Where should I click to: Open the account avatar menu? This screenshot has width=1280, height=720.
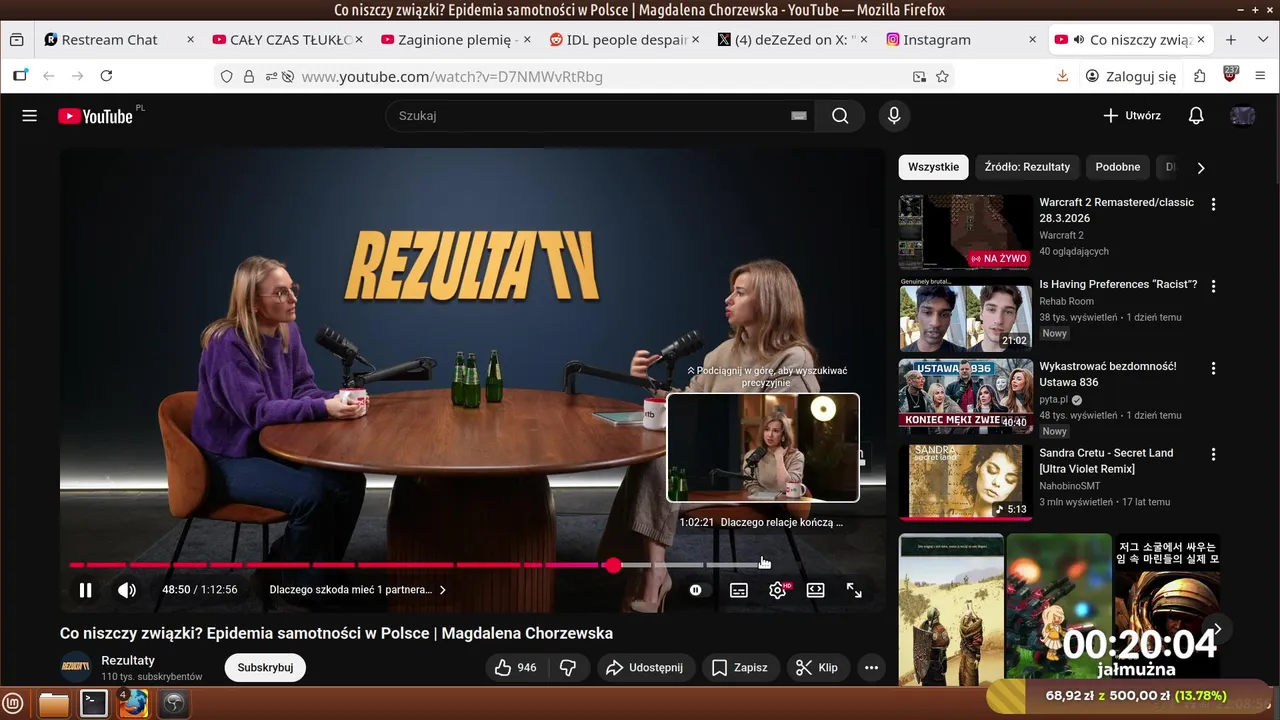[x=1242, y=116]
